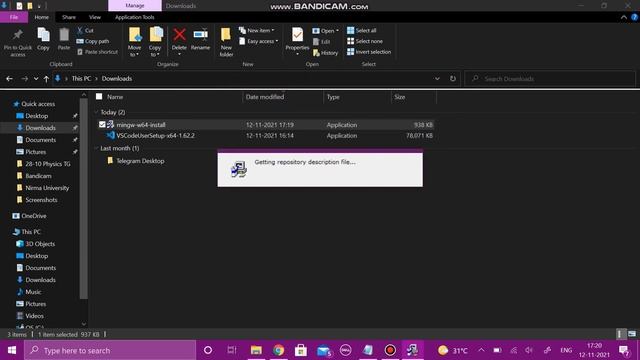Open the Easy access dropdown

(258, 41)
